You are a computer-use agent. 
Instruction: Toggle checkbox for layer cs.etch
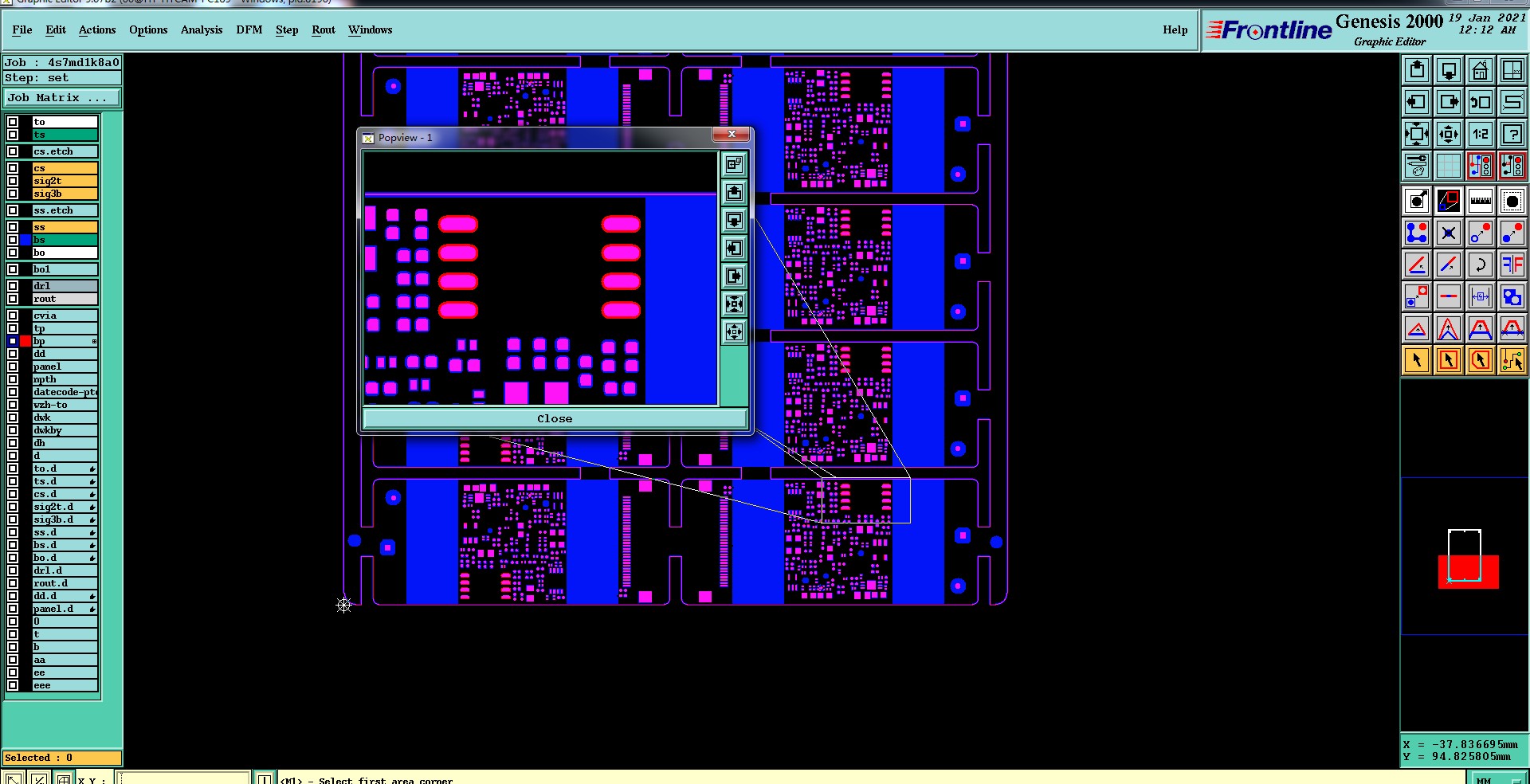pos(13,151)
